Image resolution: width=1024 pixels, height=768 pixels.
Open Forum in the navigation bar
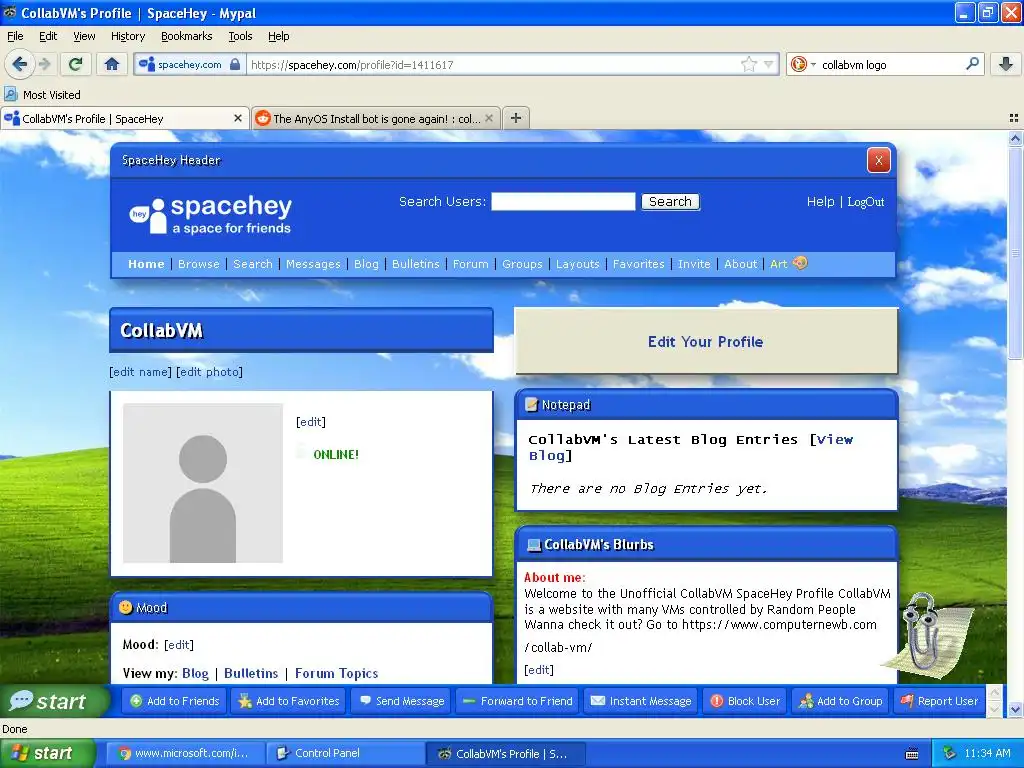pyautogui.click(x=470, y=264)
